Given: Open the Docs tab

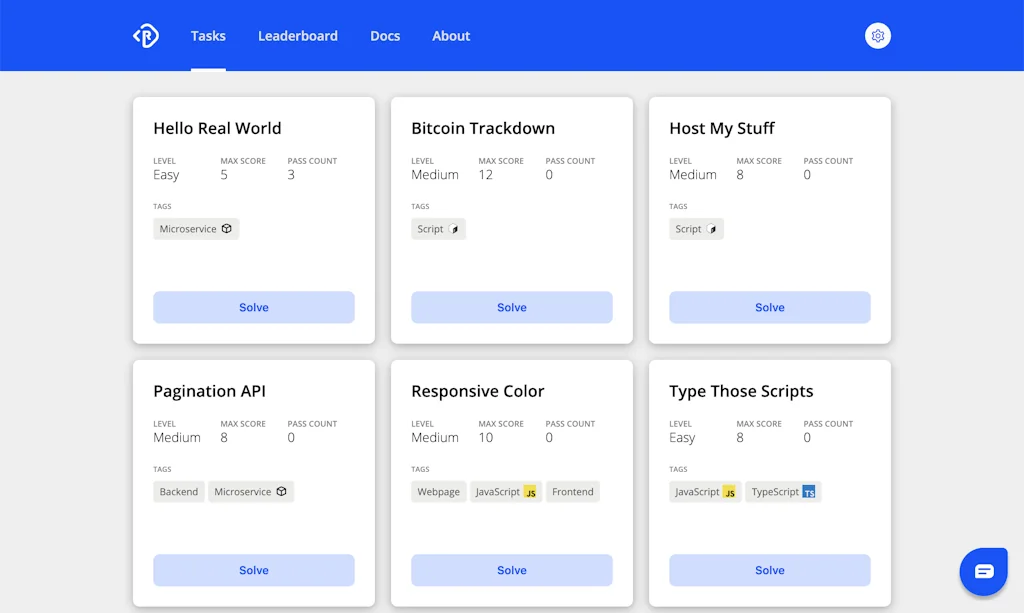Looking at the screenshot, I should point(385,36).
